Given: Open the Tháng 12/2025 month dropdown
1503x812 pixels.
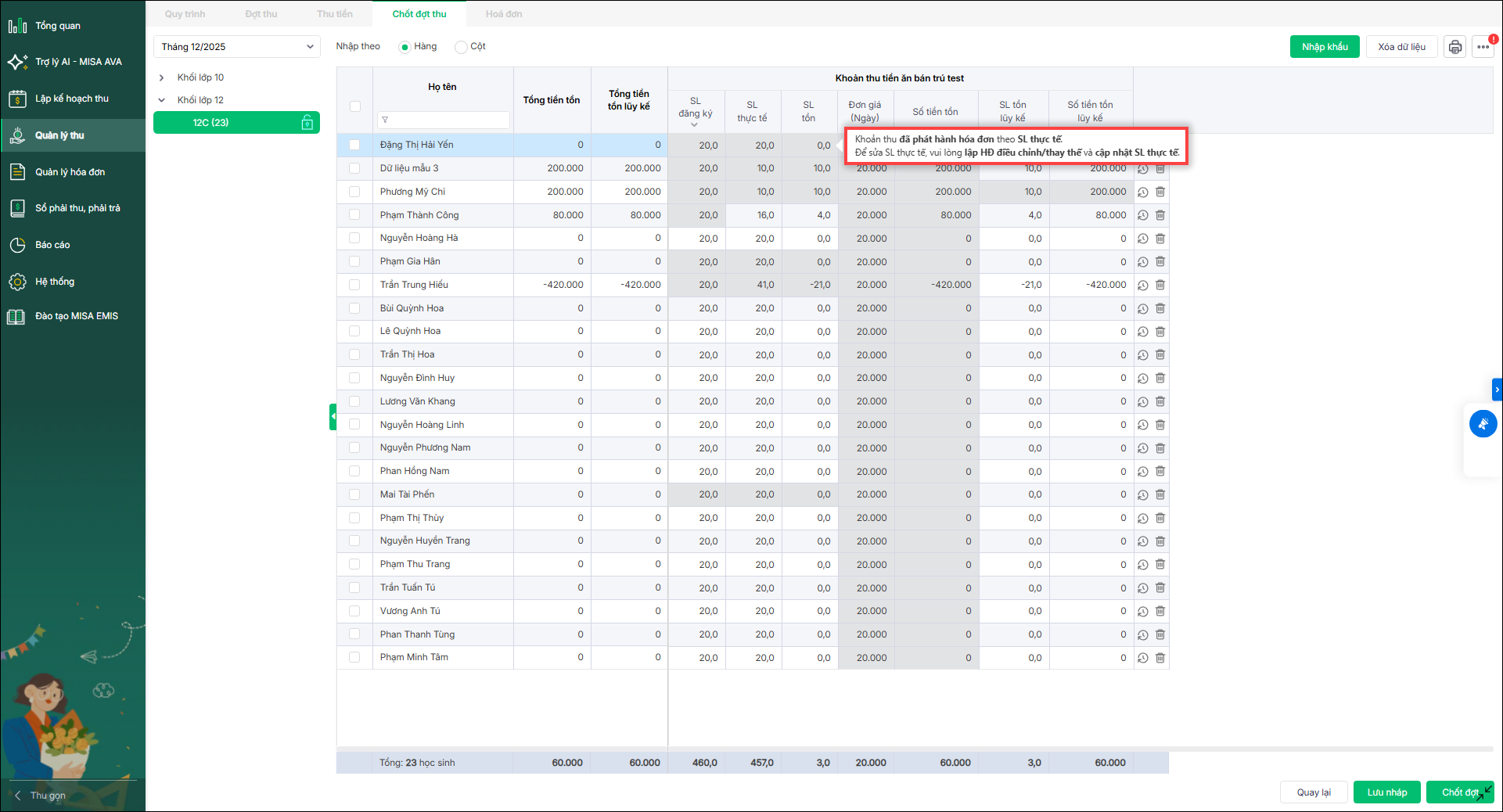Looking at the screenshot, I should click(236, 47).
